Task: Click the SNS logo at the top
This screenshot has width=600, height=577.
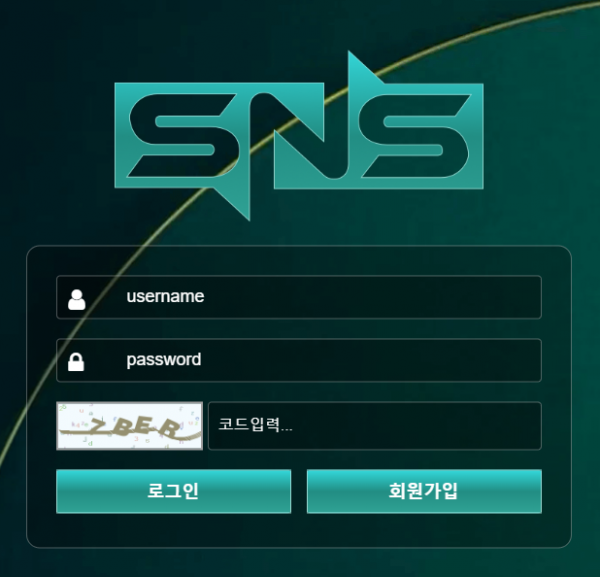Action: 299,136
